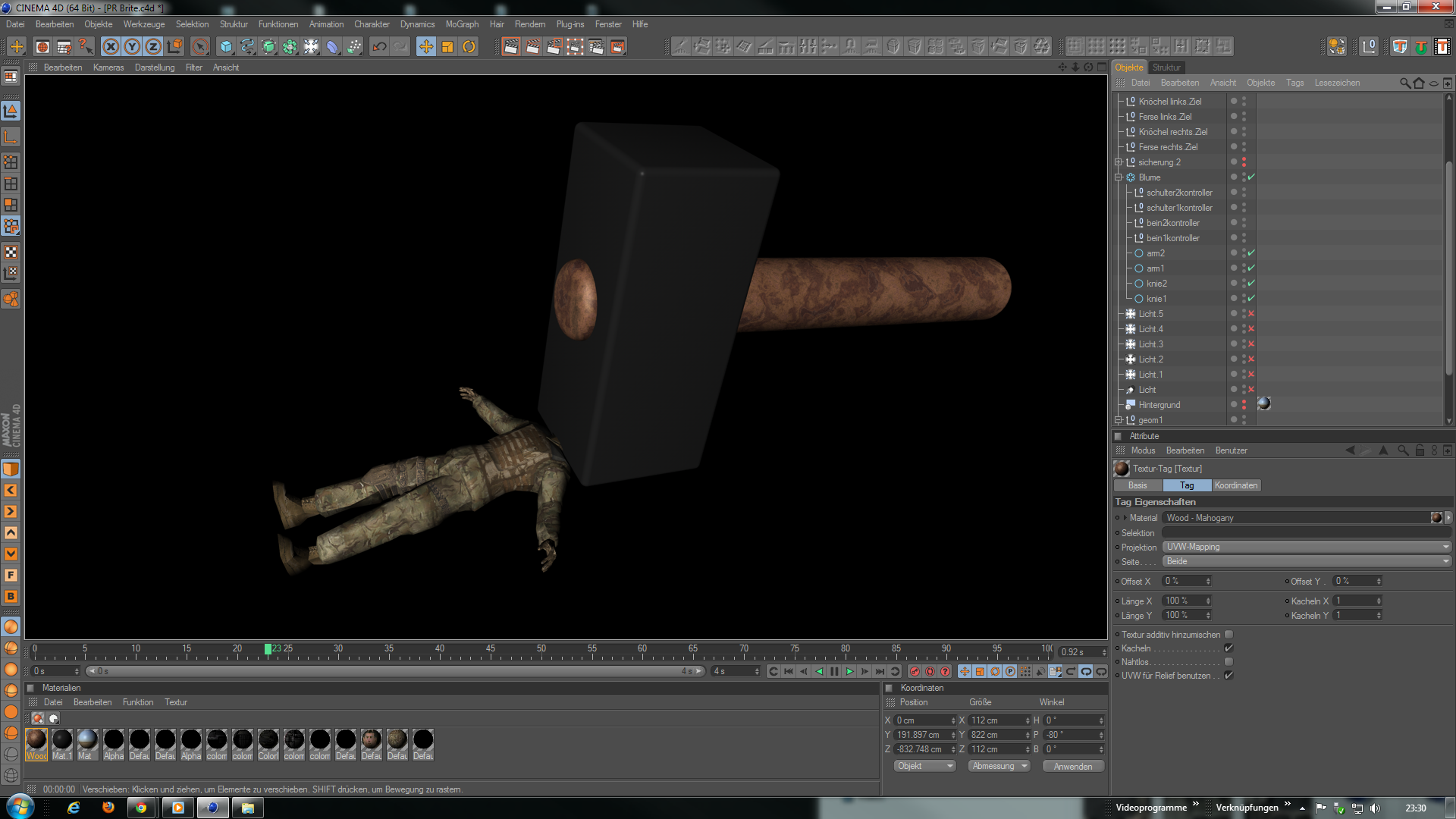Click the record active objects key icon
The image size is (1456, 819).
915,672
